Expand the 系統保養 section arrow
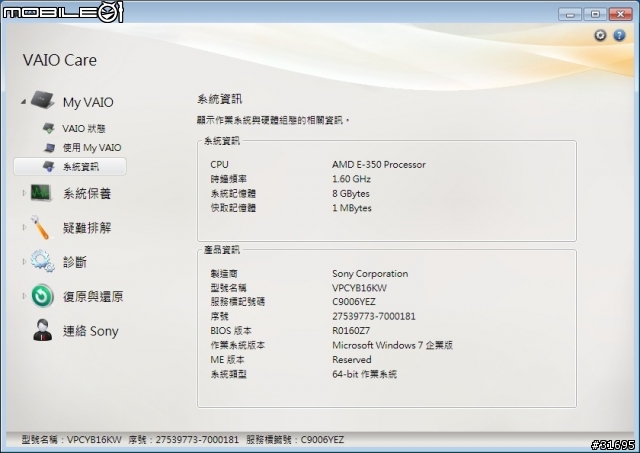 24,193
